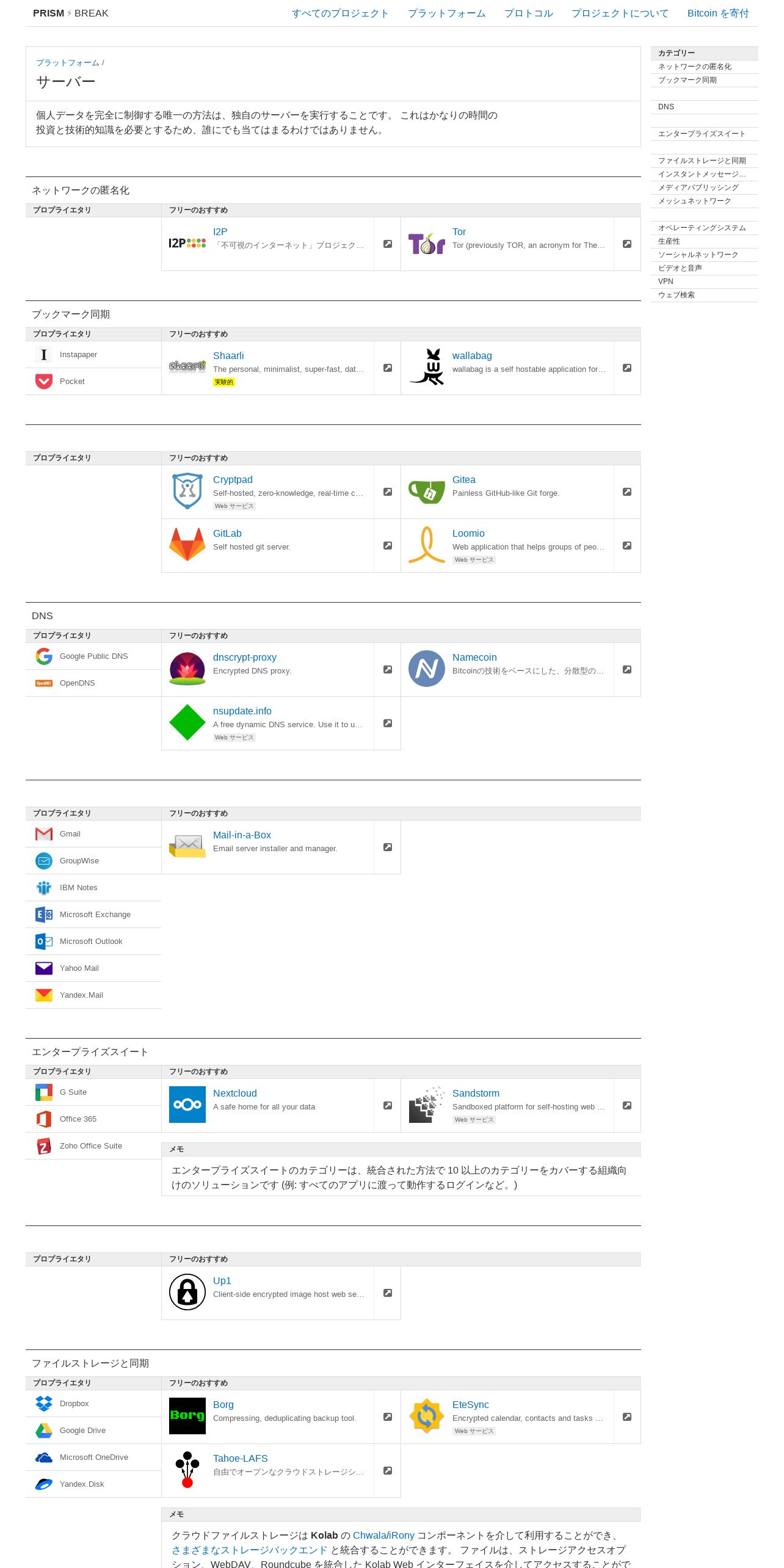Select Microsoft OneDrive entry
The image size is (784, 1568).
coord(93,1457)
